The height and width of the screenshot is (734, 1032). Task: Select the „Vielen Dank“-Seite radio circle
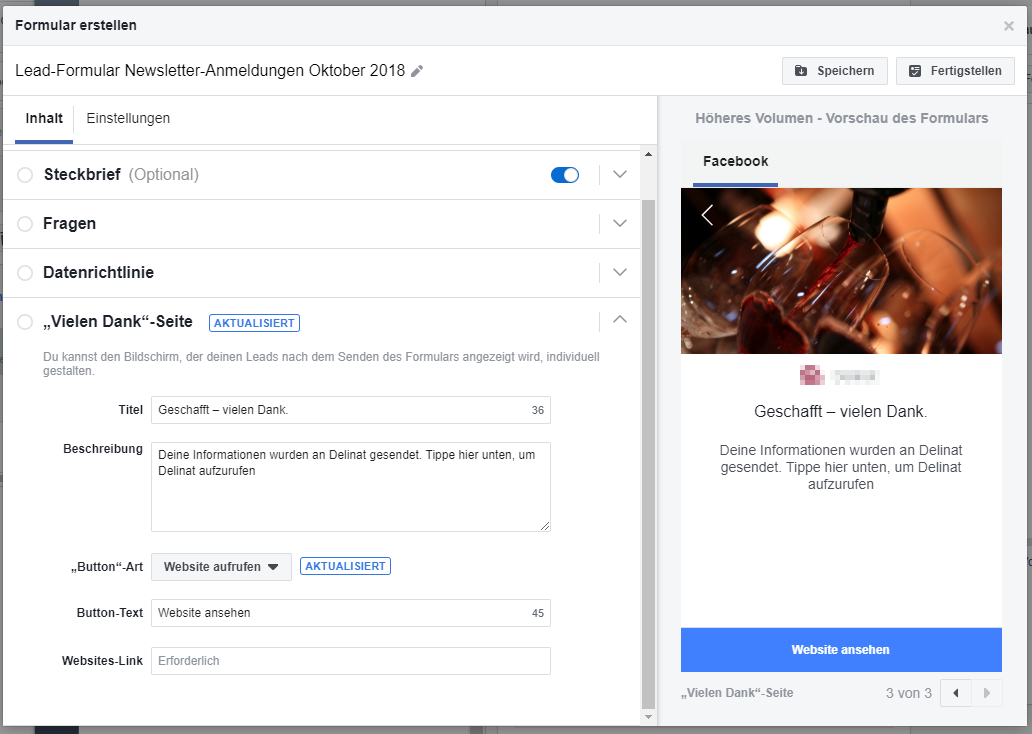coord(25,322)
